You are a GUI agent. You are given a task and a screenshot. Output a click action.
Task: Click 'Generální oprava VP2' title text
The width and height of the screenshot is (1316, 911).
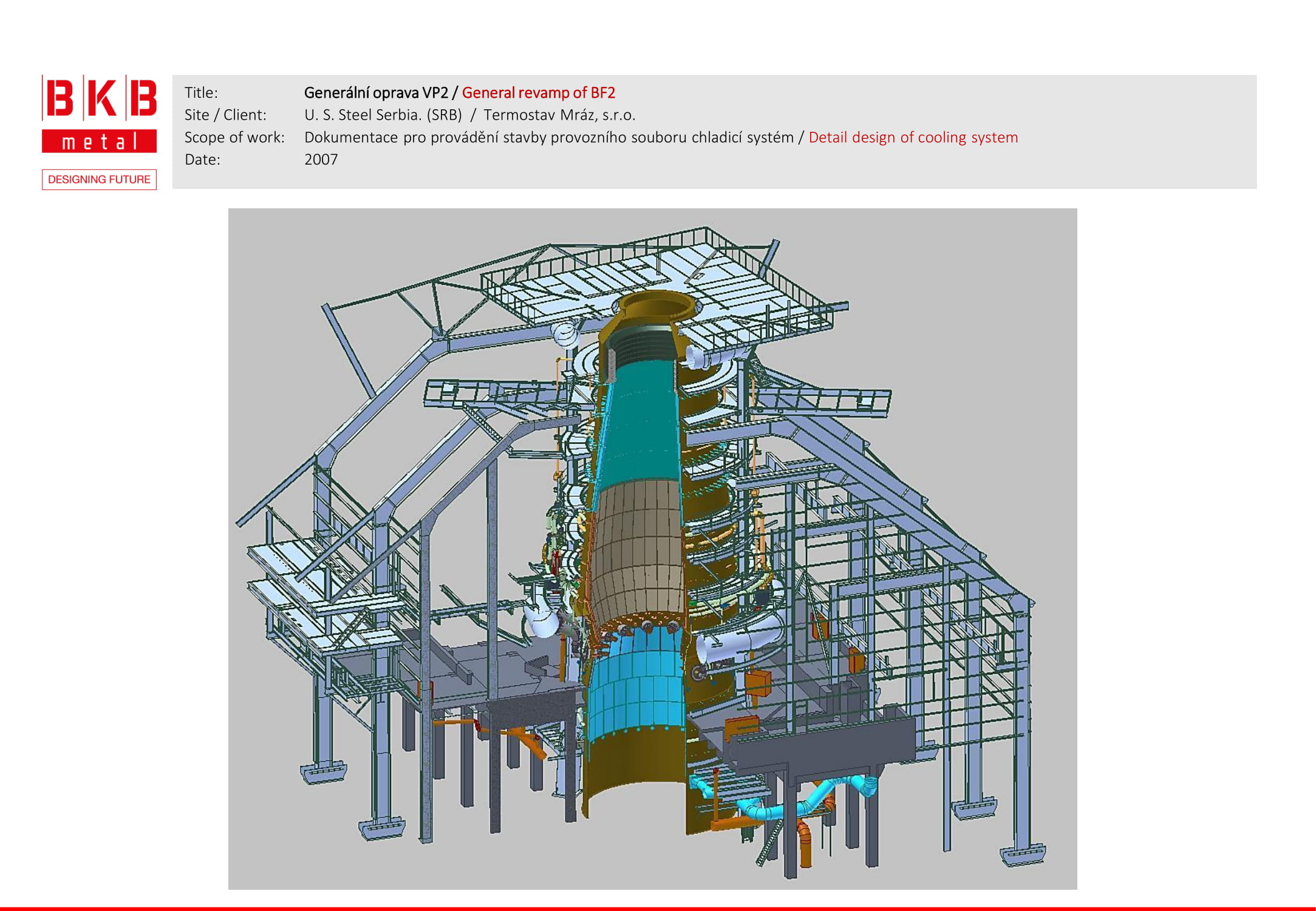(376, 93)
